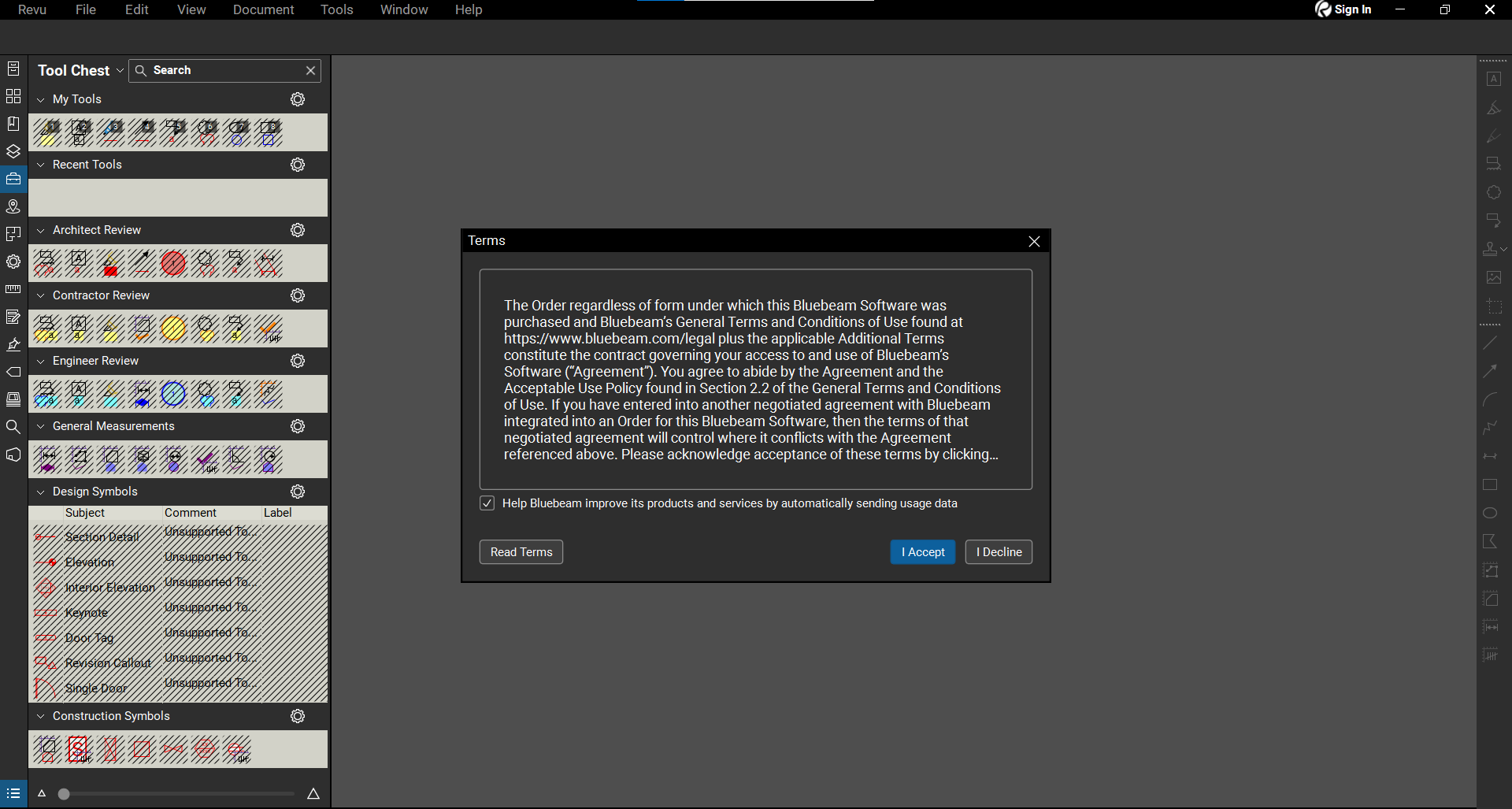This screenshot has width=1512, height=809.
Task: Click the Architect Review red circle tool
Action: pyautogui.click(x=173, y=263)
